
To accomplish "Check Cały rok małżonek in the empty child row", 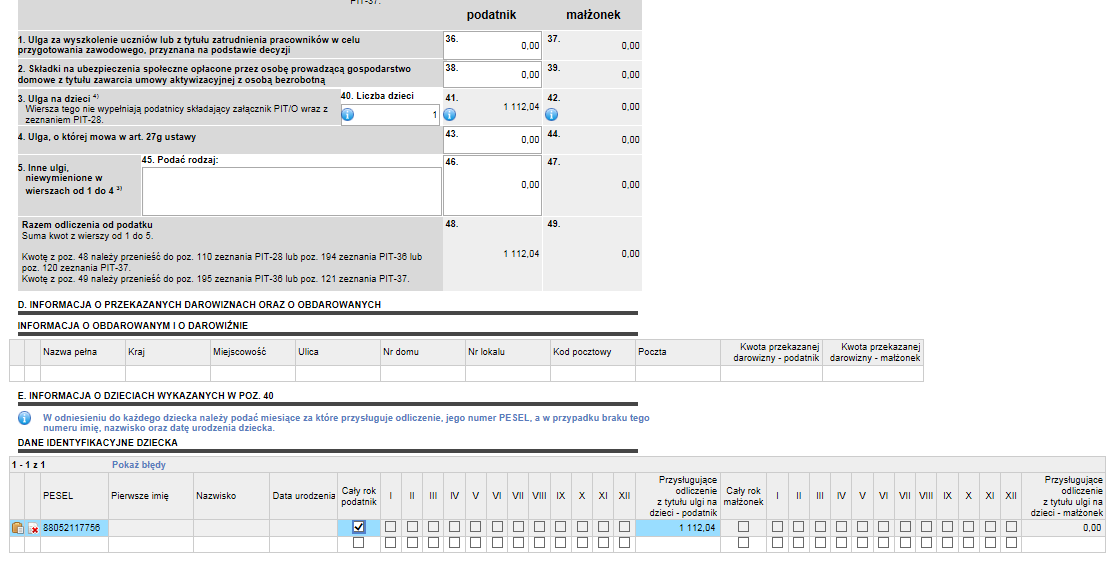I will pos(743,543).
